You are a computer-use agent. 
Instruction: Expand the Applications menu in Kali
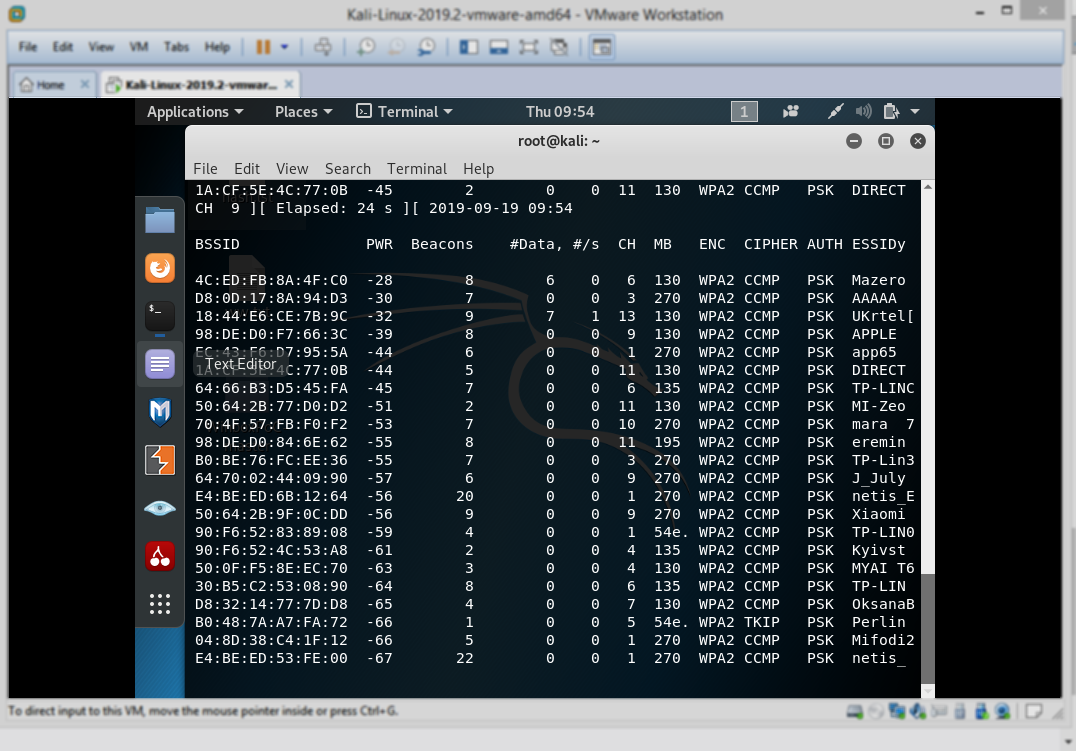(x=195, y=111)
